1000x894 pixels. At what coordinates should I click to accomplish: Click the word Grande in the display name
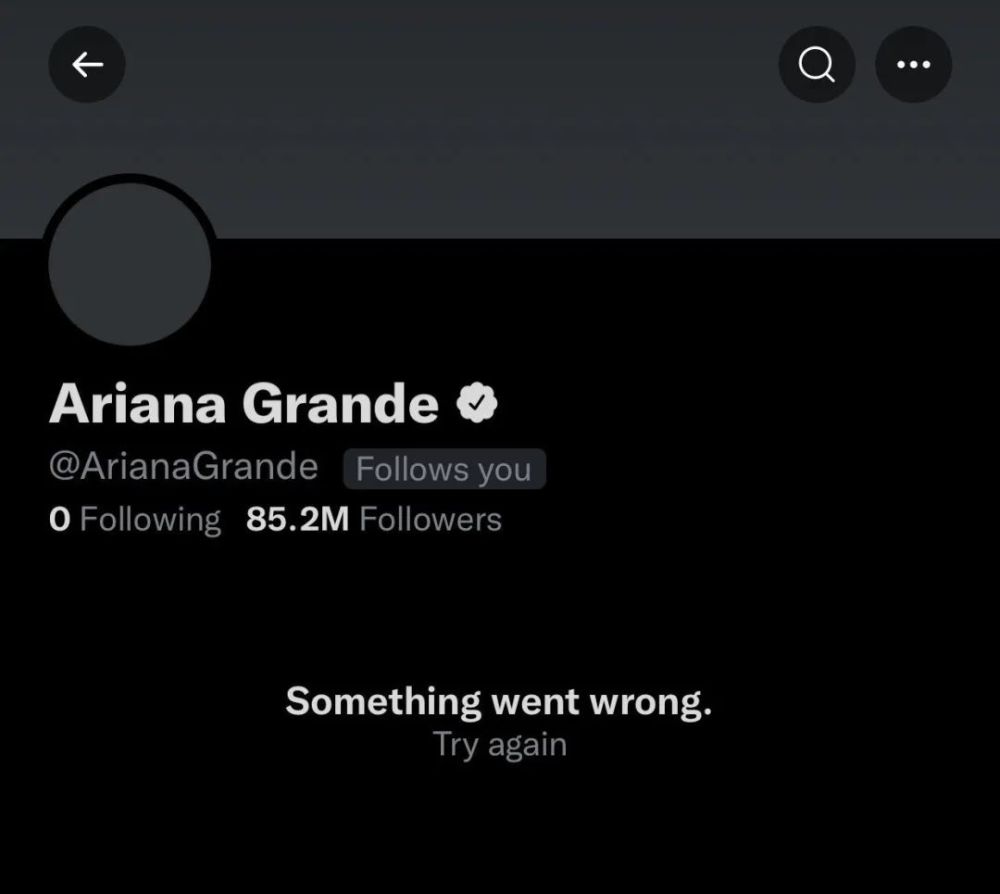tap(341, 404)
